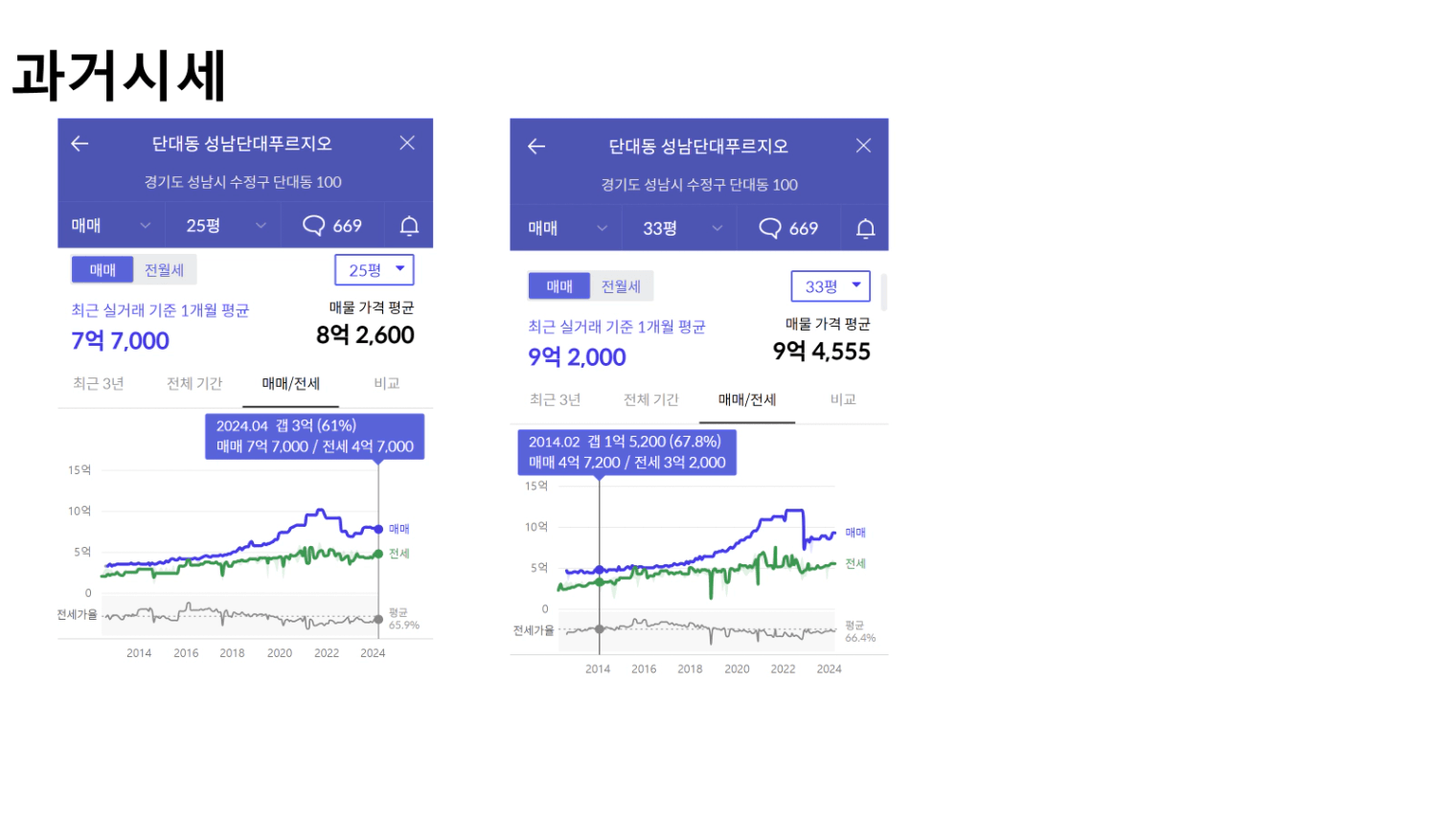Click 2014.02 marker point on right chart

click(600, 570)
